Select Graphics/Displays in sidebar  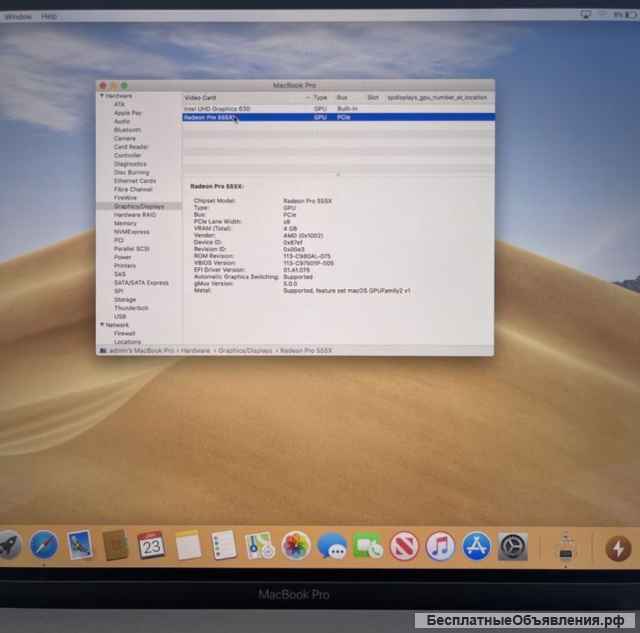139,206
